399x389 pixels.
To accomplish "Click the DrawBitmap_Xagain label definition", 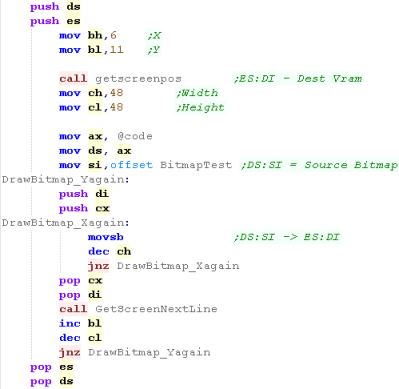I will pos(66,223).
